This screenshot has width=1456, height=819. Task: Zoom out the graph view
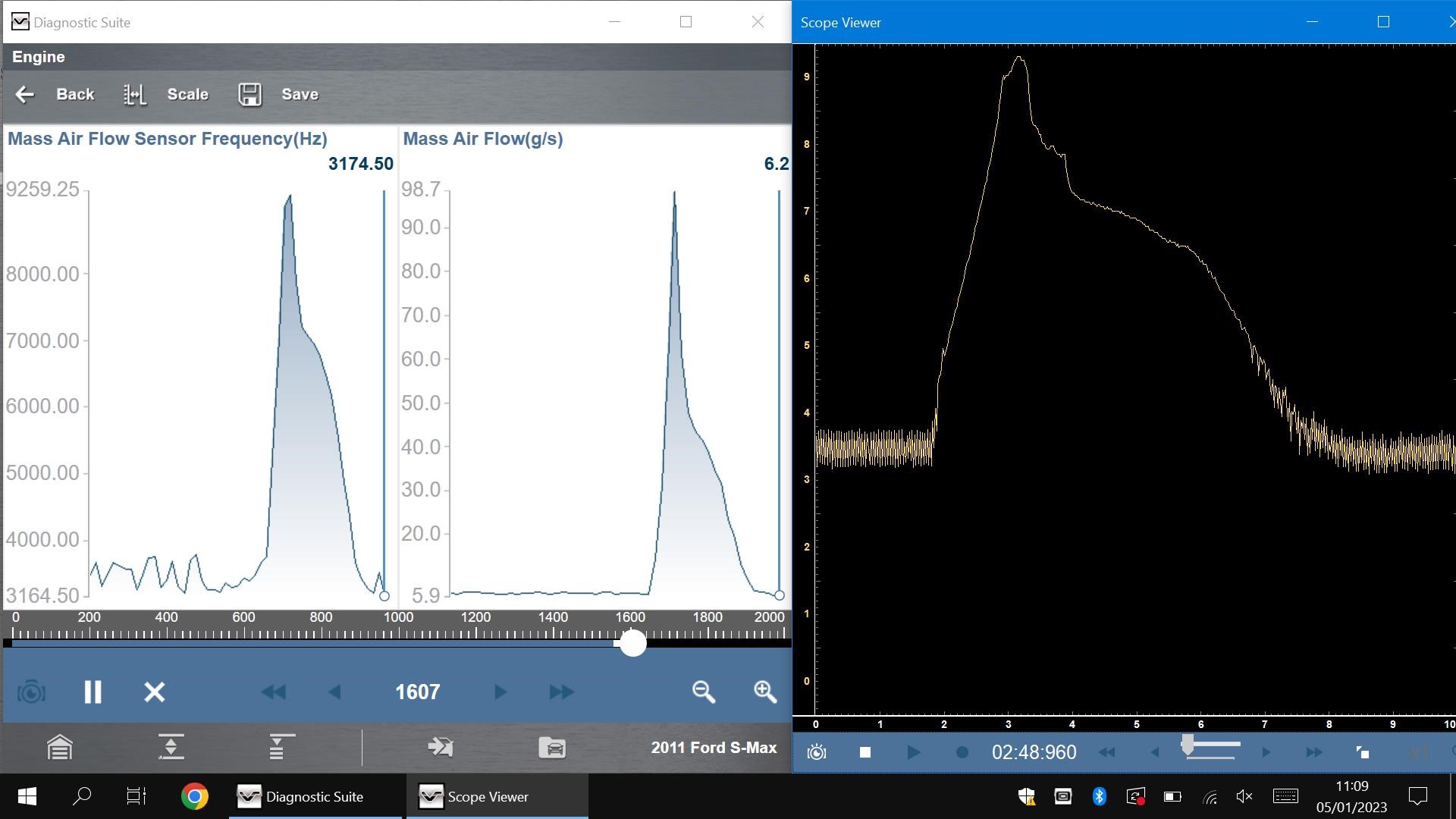(x=703, y=692)
